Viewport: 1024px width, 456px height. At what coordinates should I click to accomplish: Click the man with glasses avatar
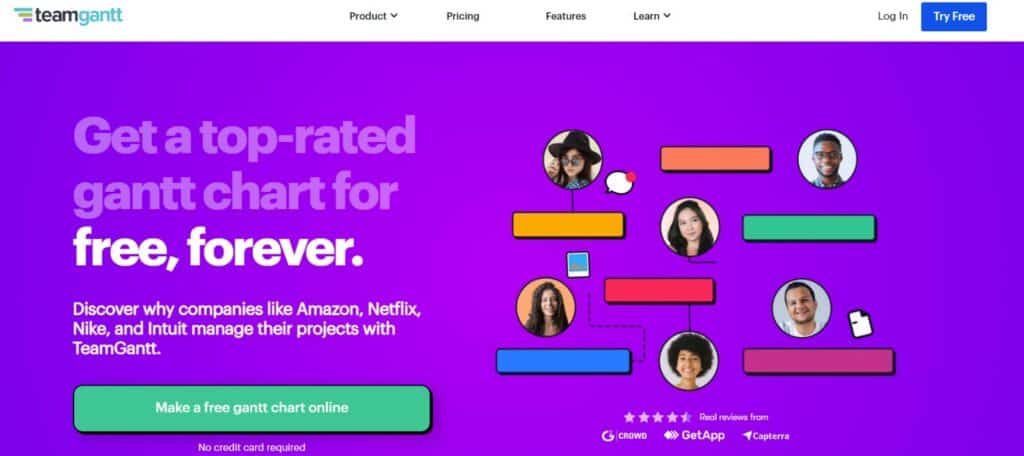[x=827, y=159]
